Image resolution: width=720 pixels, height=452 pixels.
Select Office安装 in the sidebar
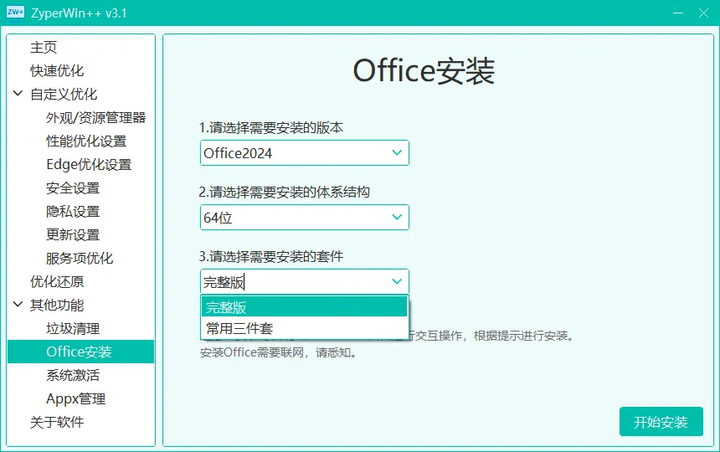tap(81, 352)
